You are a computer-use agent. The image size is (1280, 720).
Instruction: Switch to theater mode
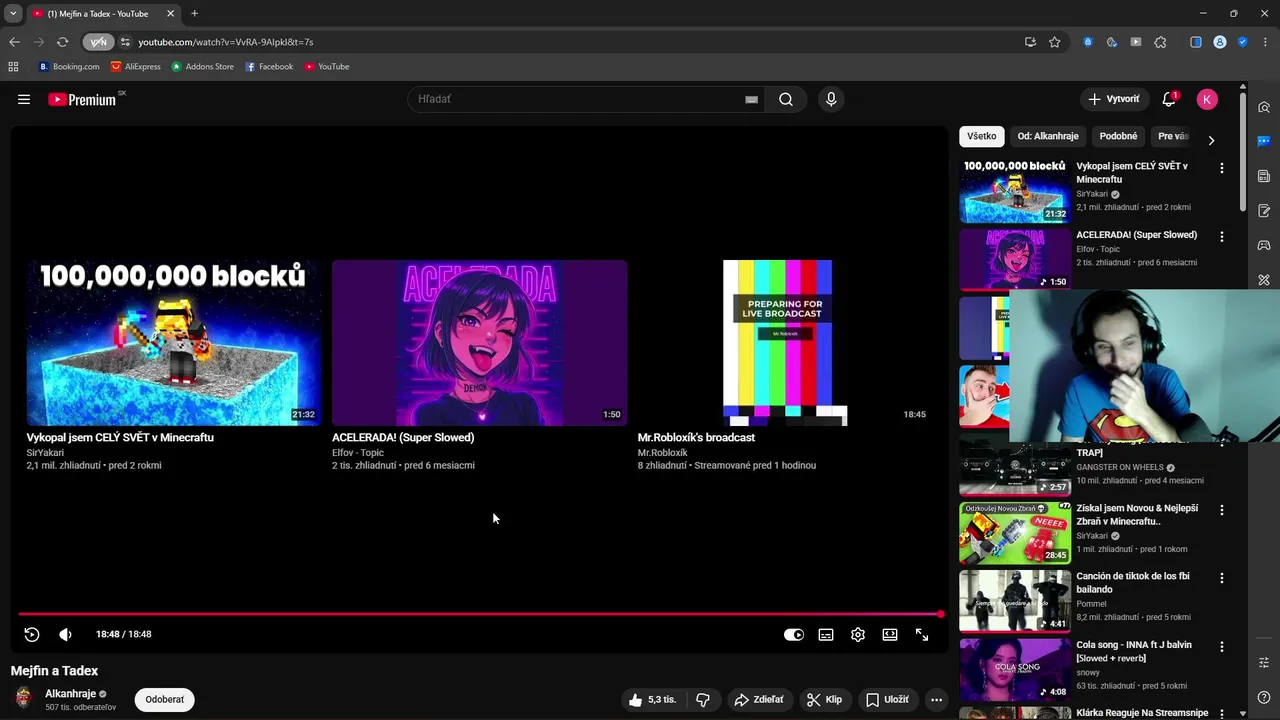[890, 634]
